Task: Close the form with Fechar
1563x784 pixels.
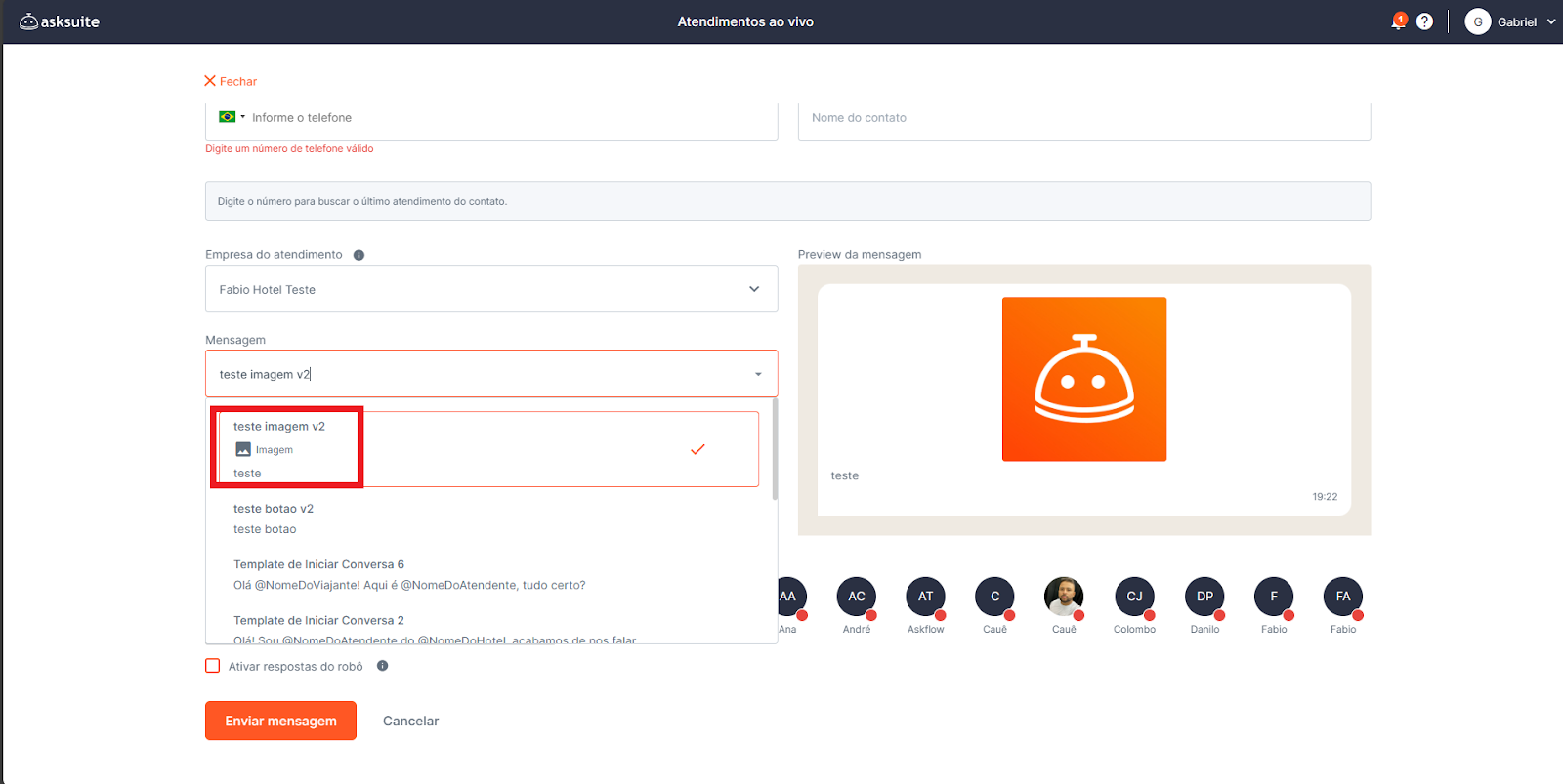Action: (231, 81)
